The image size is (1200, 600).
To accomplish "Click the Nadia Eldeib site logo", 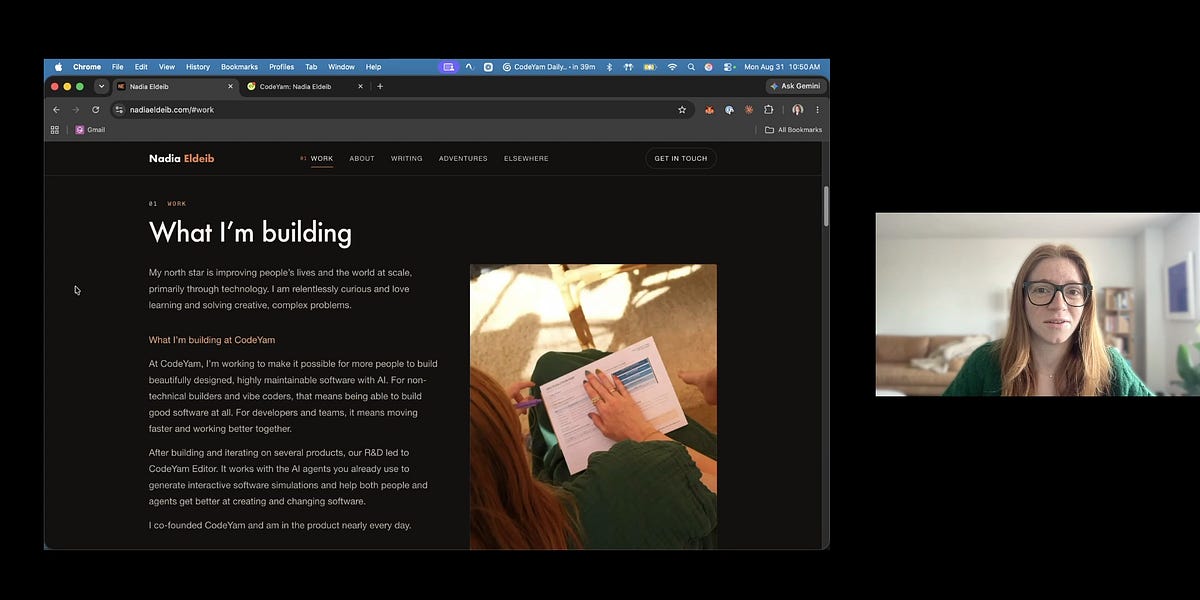I will coord(181,158).
